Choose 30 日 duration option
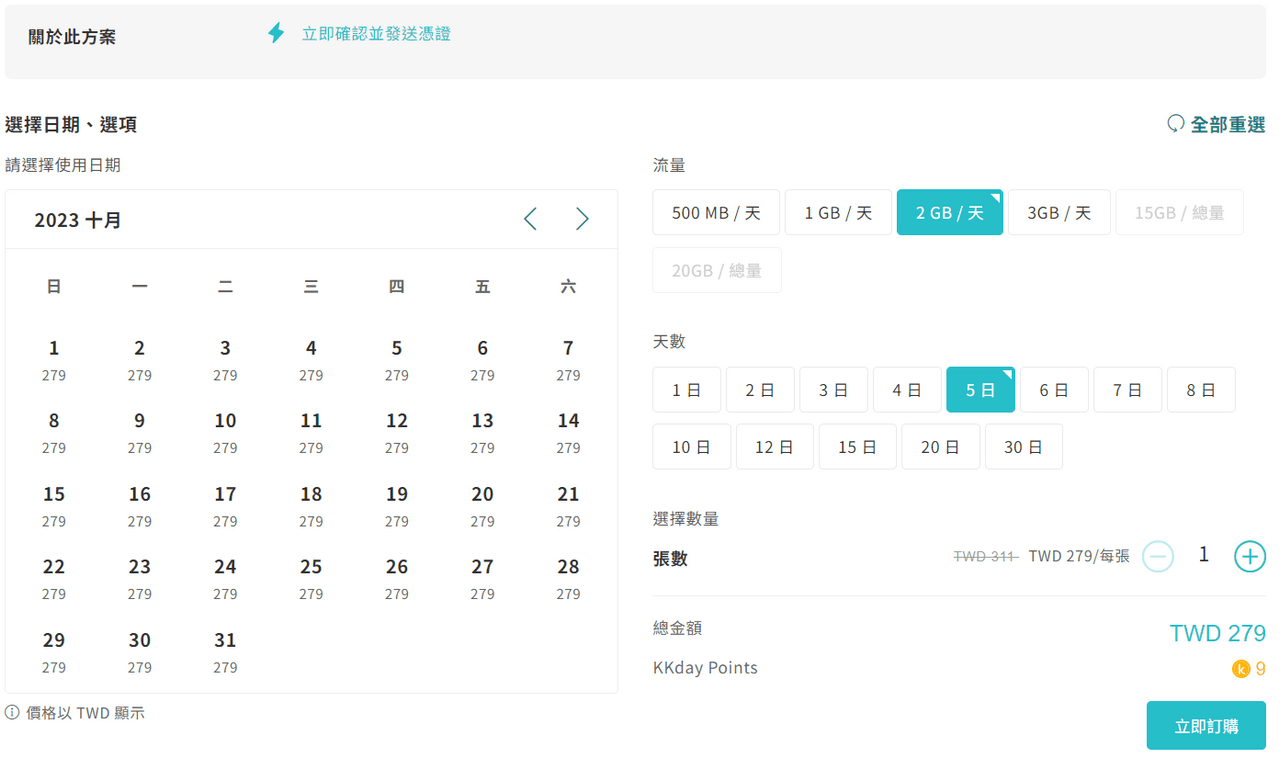1280x758 pixels. click(1023, 447)
